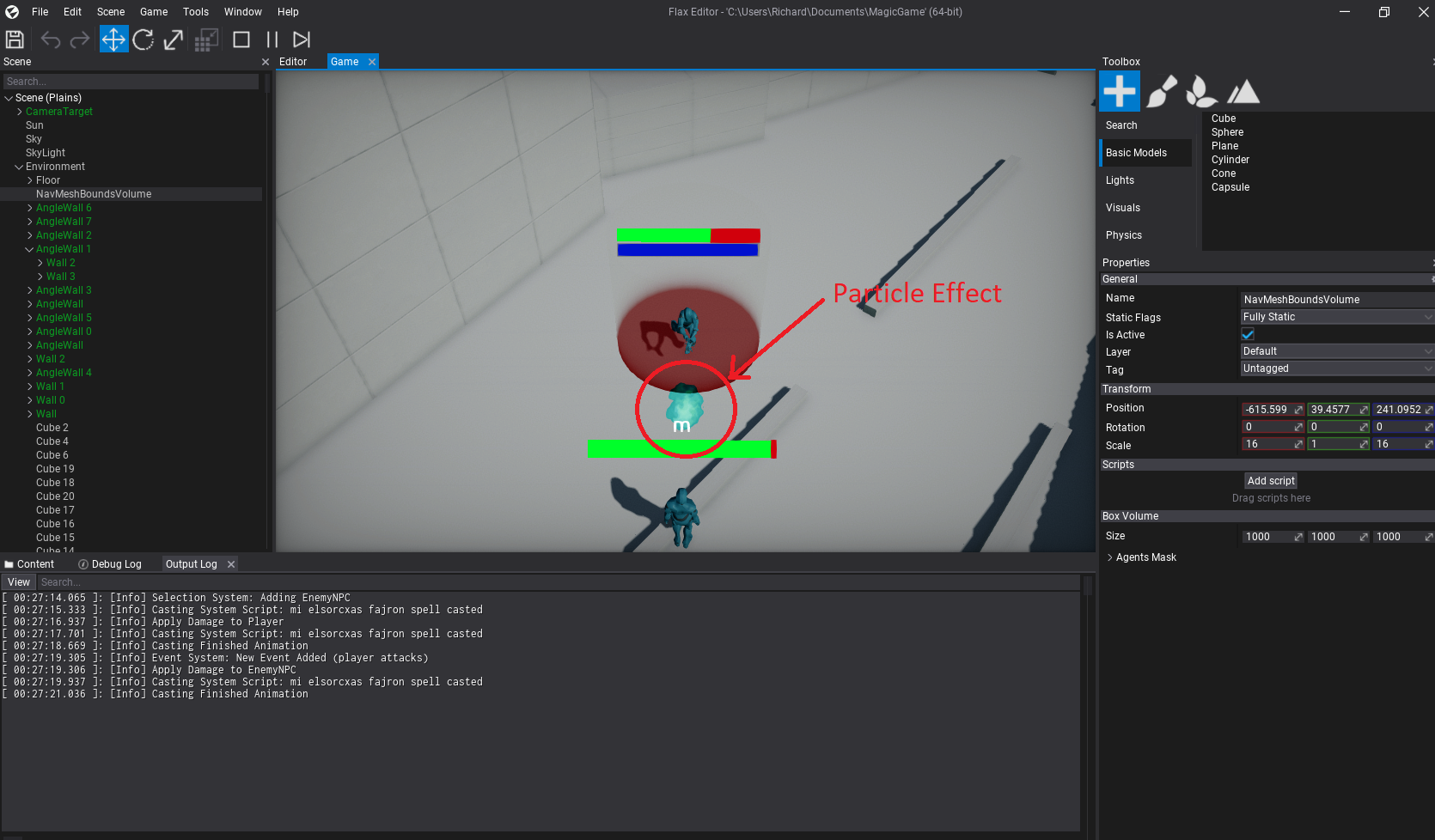Screen dimensions: 1435x840
Task: Open the Foliage painting mode in the Toolbox
Action: point(1201,91)
